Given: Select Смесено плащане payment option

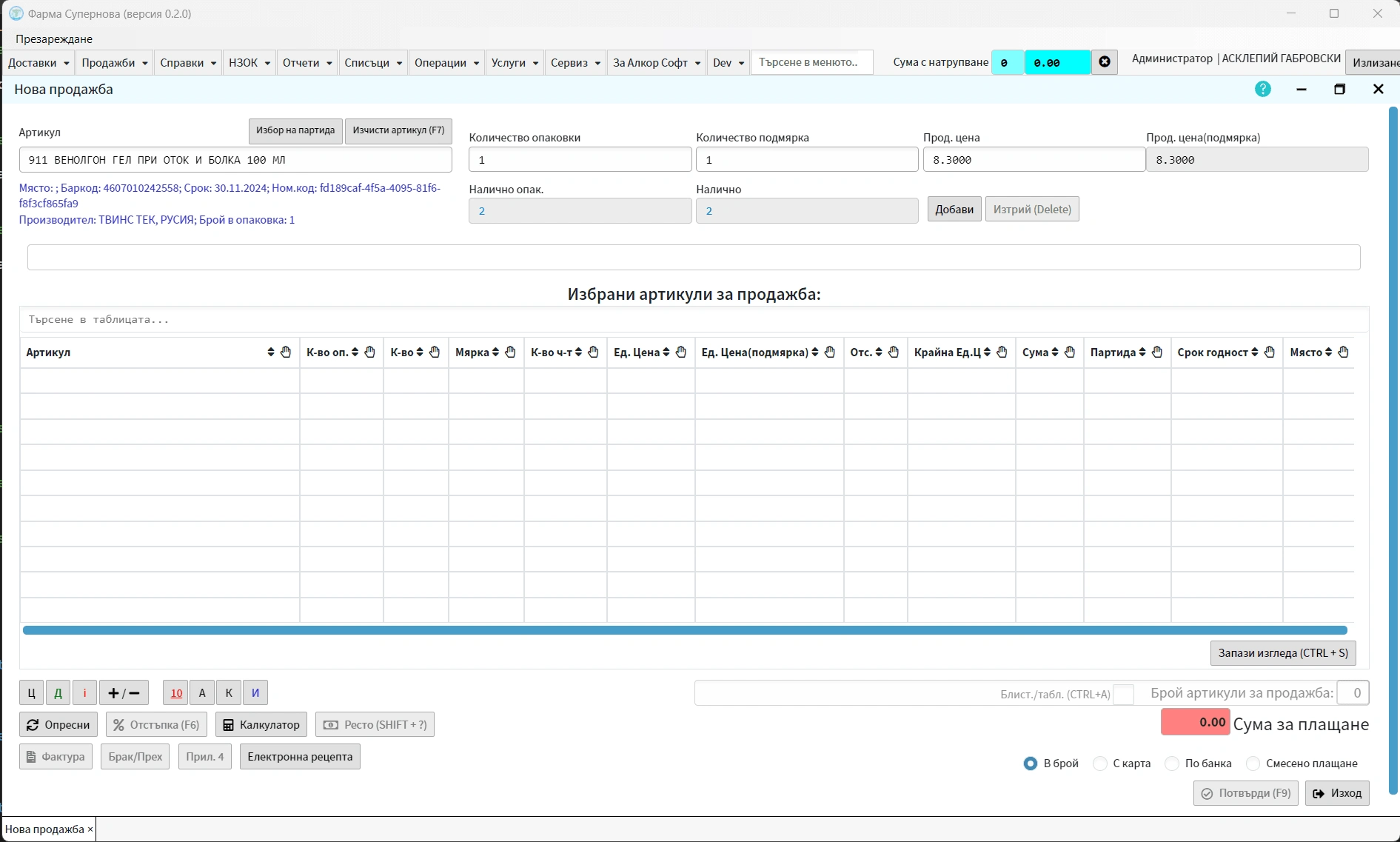Looking at the screenshot, I should (x=1253, y=764).
